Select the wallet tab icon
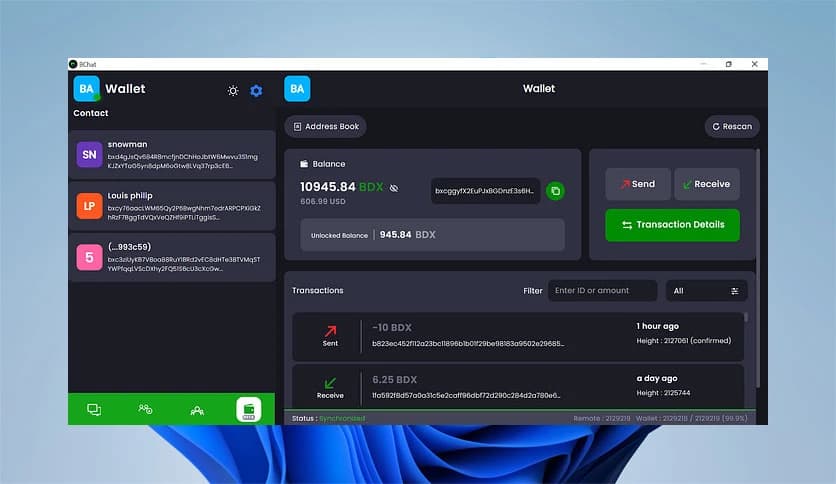The height and width of the screenshot is (484, 836). (x=248, y=409)
